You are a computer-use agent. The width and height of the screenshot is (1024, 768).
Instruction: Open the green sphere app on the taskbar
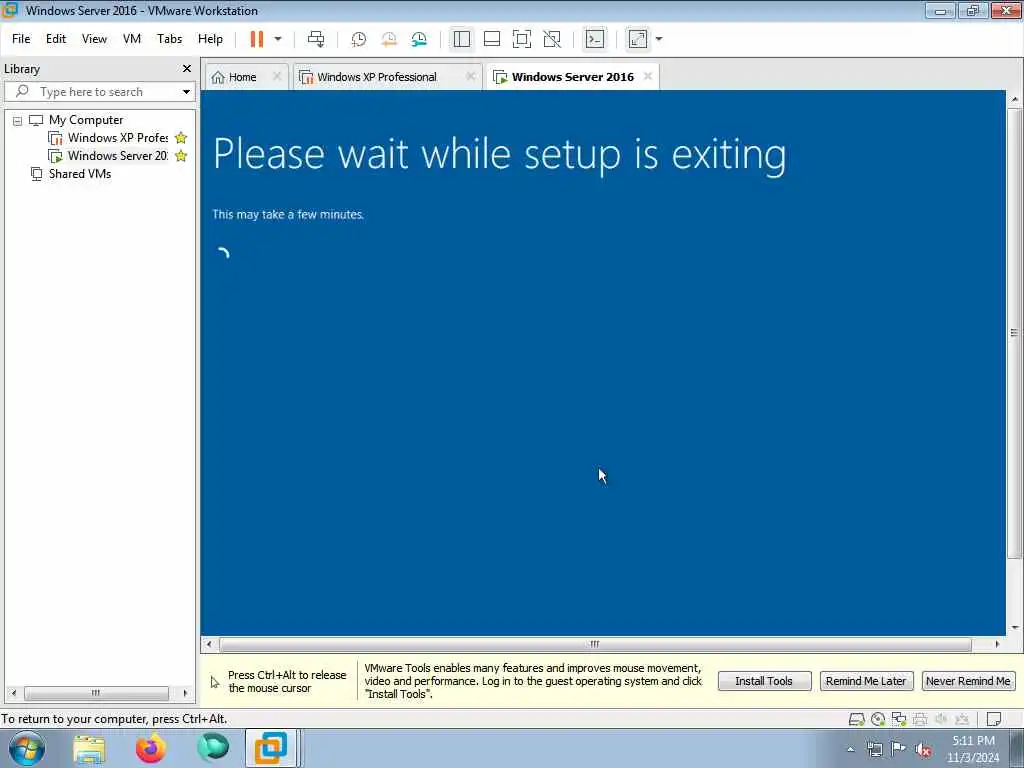213,747
